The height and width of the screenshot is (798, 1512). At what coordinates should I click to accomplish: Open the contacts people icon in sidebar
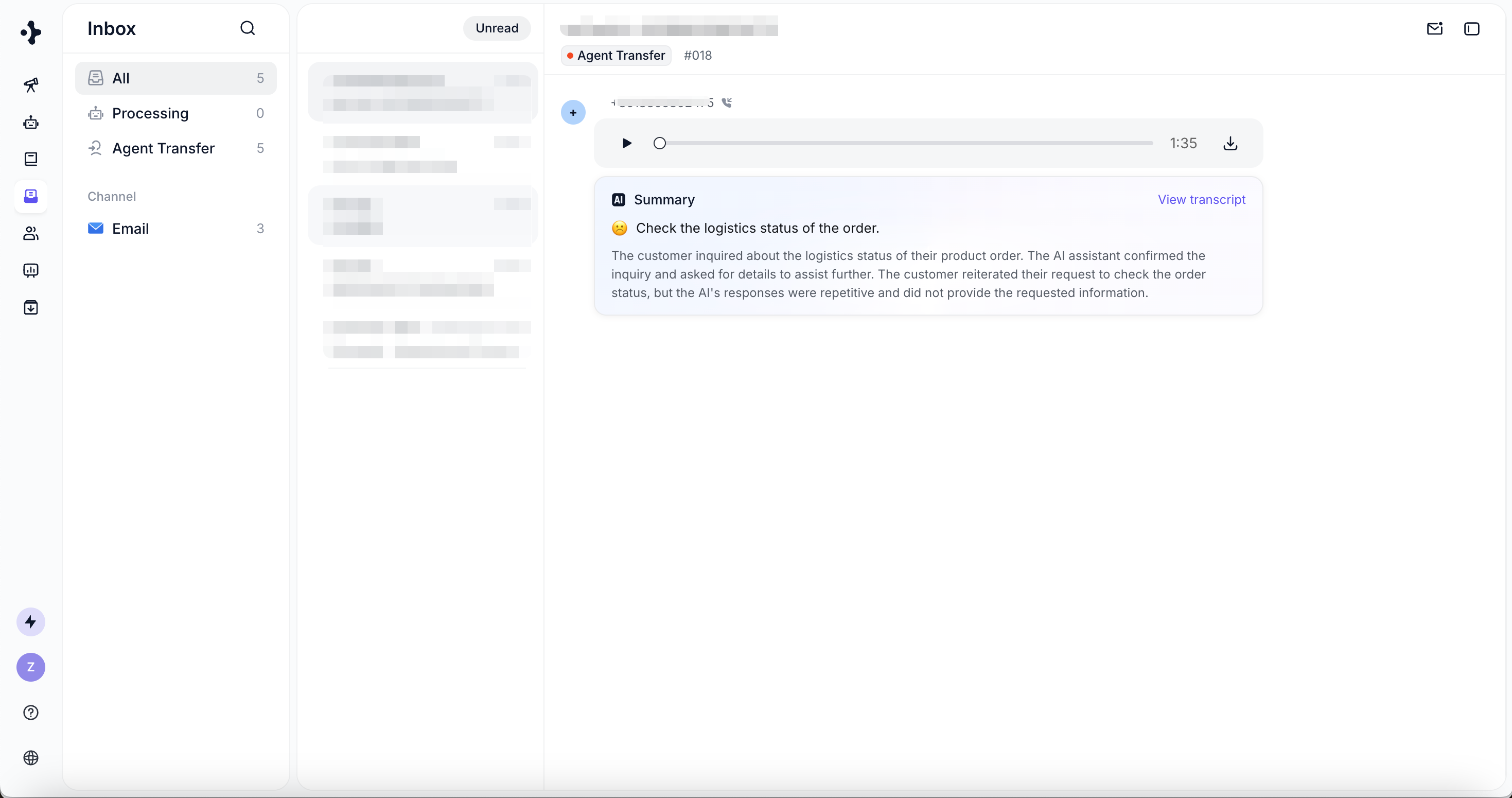tap(31, 234)
